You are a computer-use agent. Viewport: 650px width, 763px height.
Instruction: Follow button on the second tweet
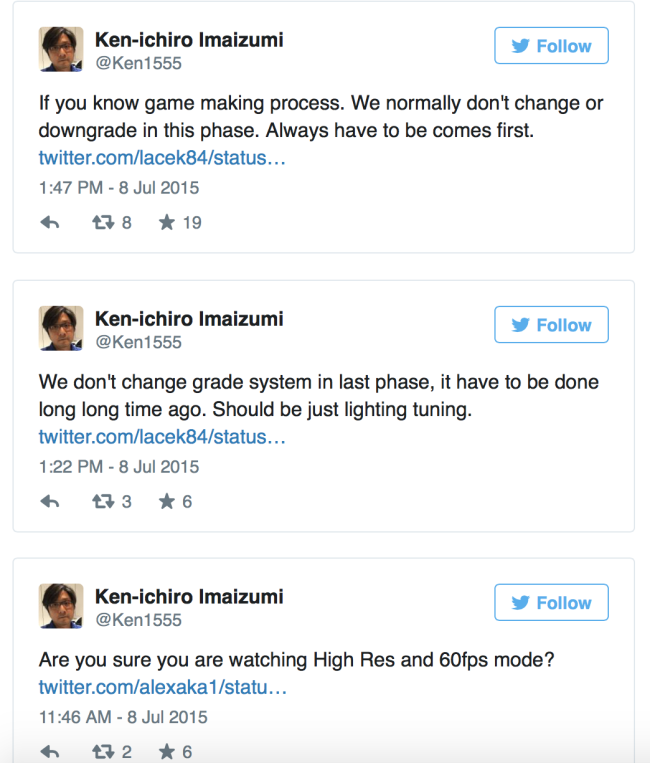(551, 325)
